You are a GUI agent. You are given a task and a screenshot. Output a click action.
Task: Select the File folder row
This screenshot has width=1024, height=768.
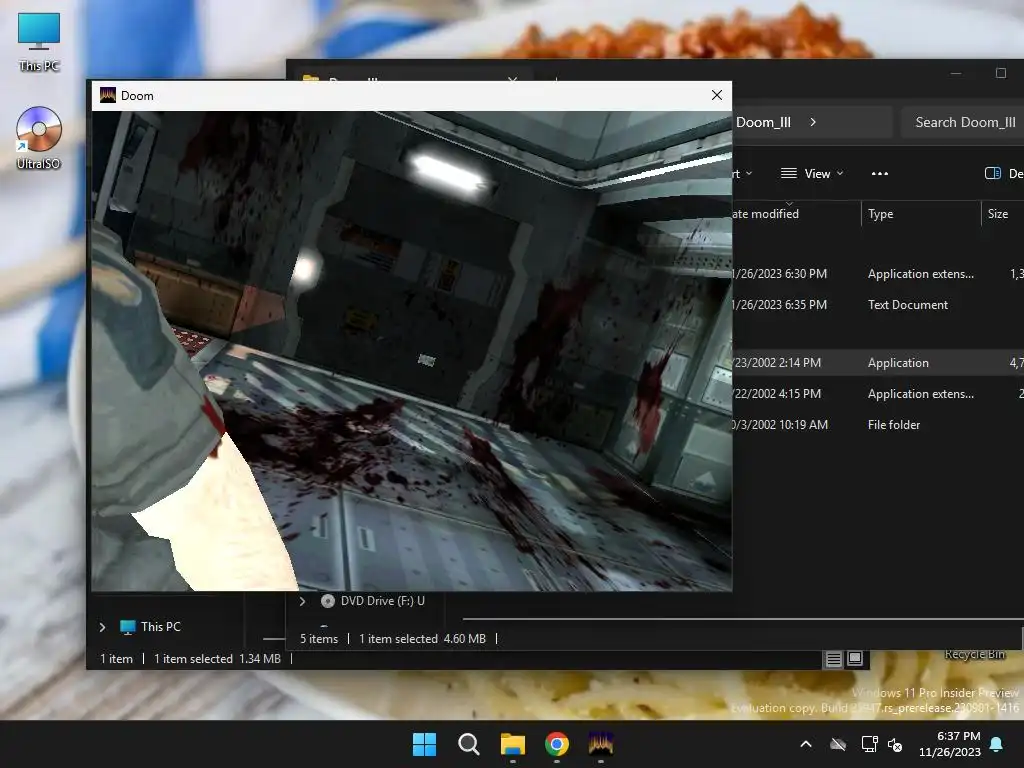coord(878,424)
